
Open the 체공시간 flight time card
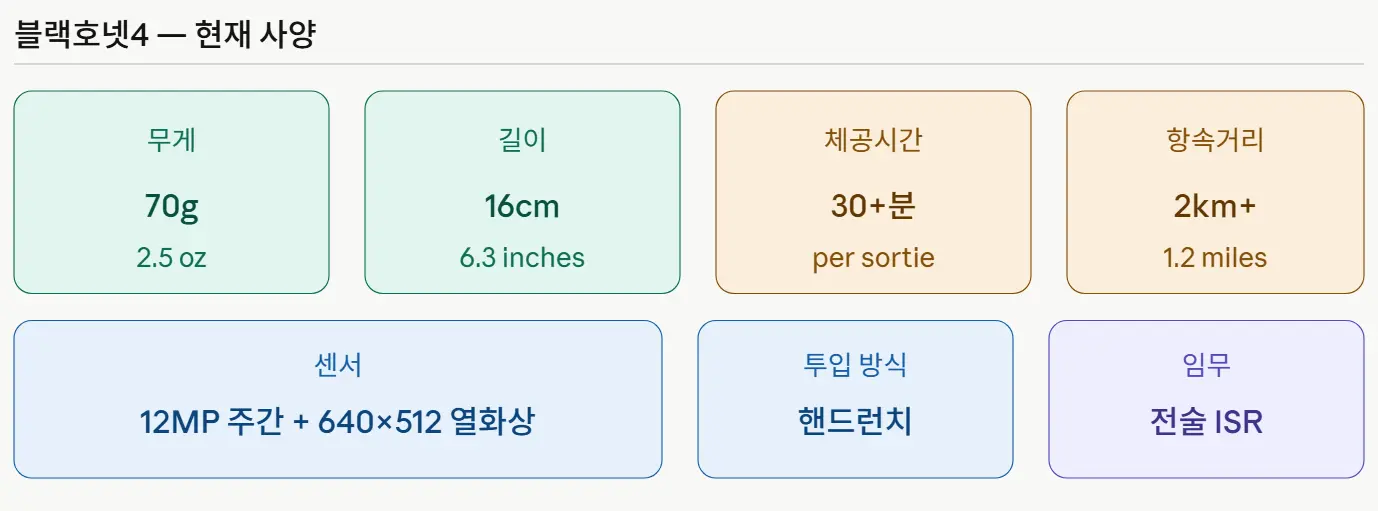(x=873, y=192)
